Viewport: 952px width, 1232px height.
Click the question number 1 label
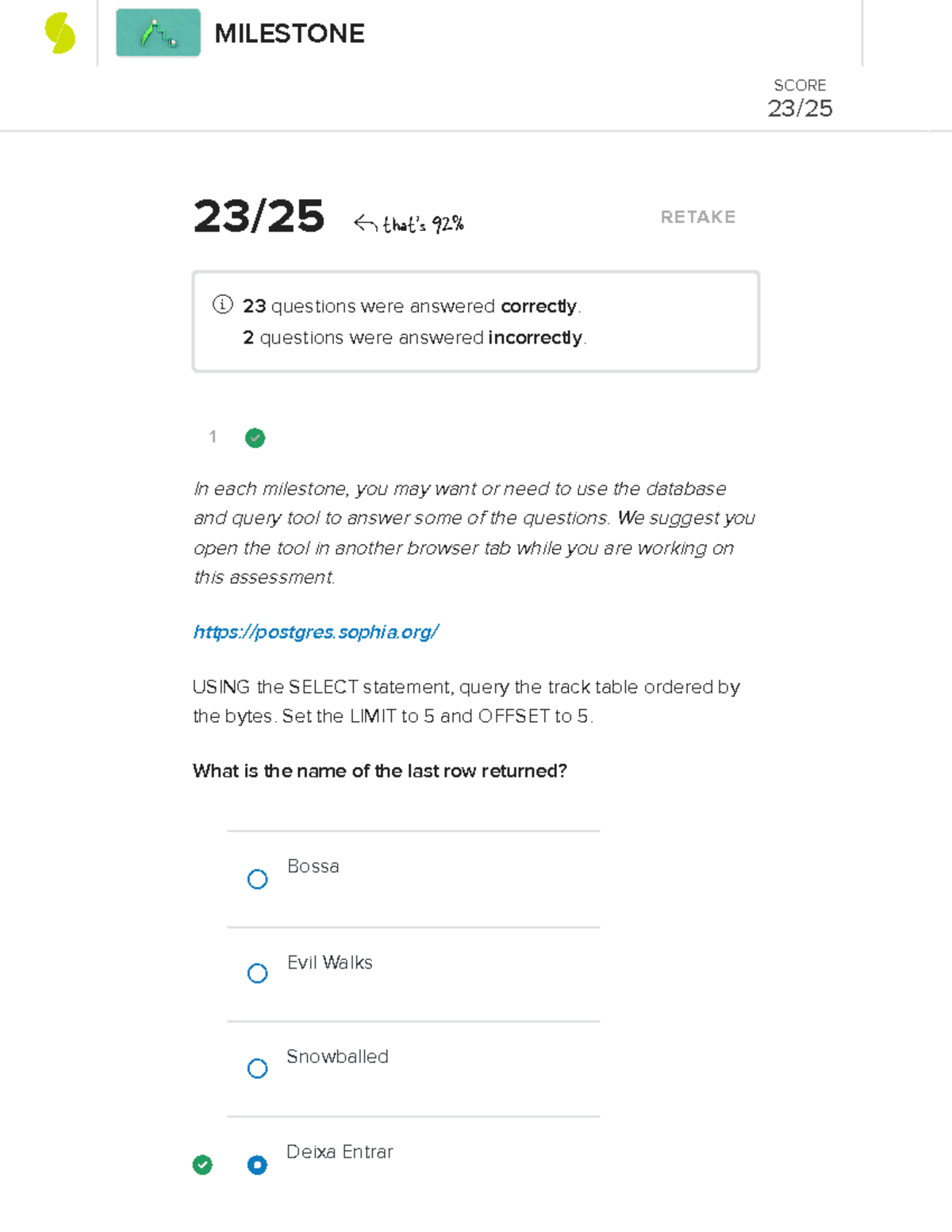(x=213, y=436)
